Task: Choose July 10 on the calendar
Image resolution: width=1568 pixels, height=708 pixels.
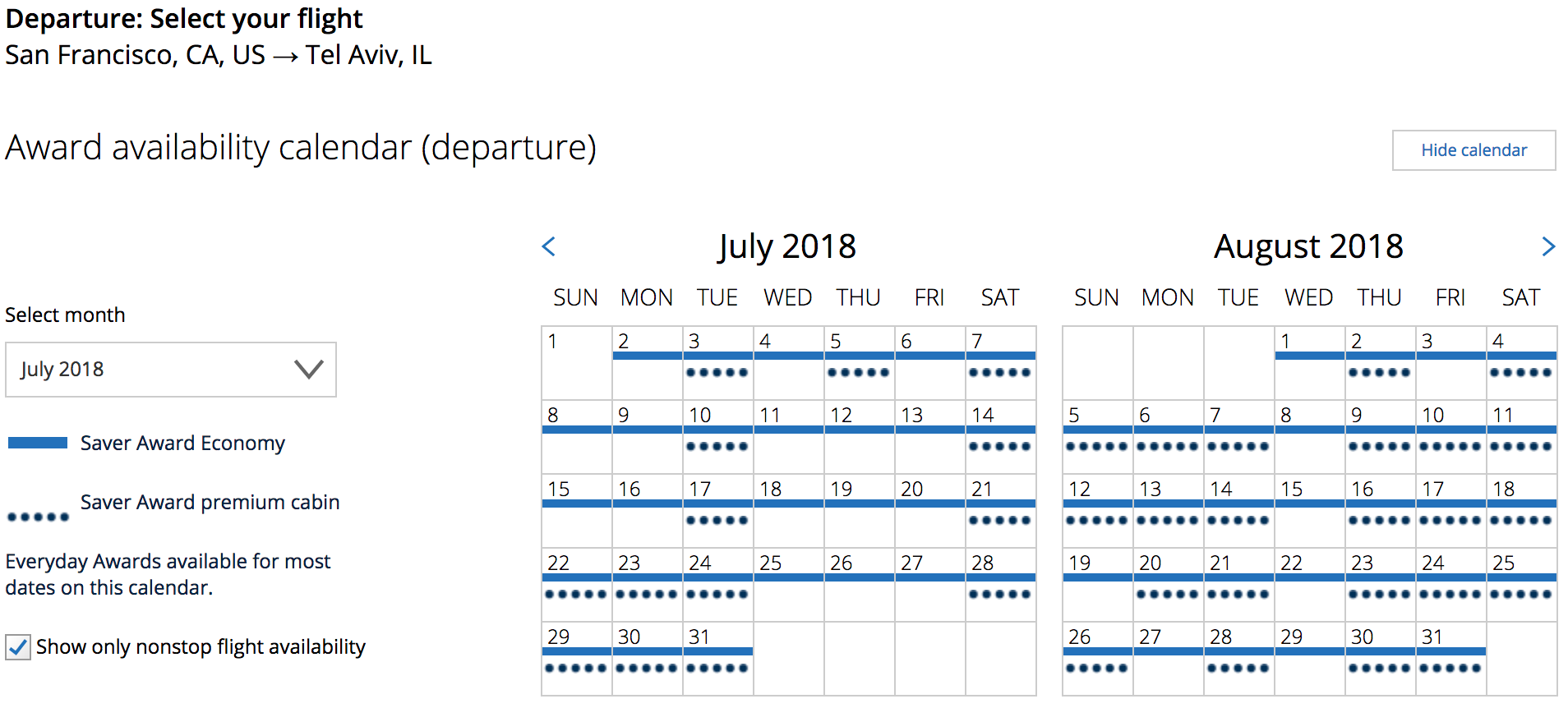Action: 717,436
